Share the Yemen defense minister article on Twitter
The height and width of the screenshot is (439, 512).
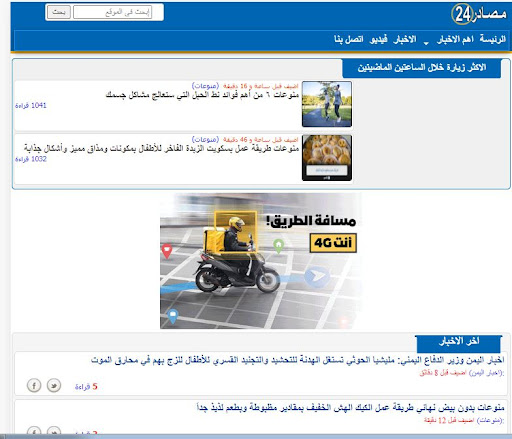click(x=54, y=385)
